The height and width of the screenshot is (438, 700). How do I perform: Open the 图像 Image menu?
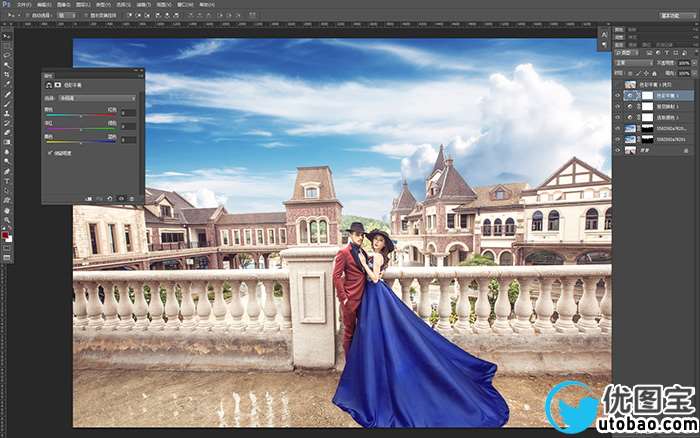point(63,4)
